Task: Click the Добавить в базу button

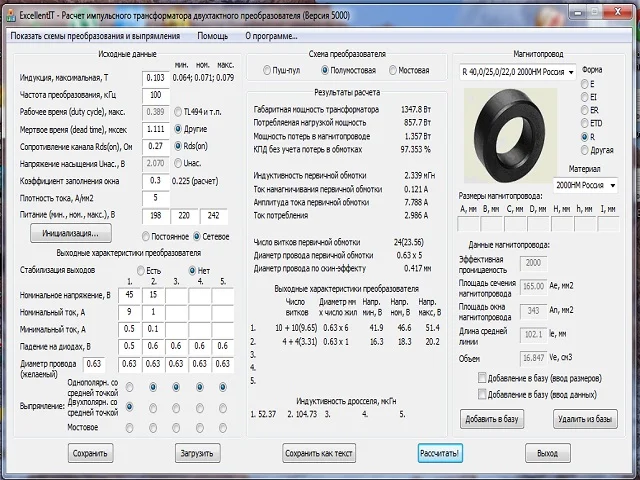Action: tap(490, 419)
